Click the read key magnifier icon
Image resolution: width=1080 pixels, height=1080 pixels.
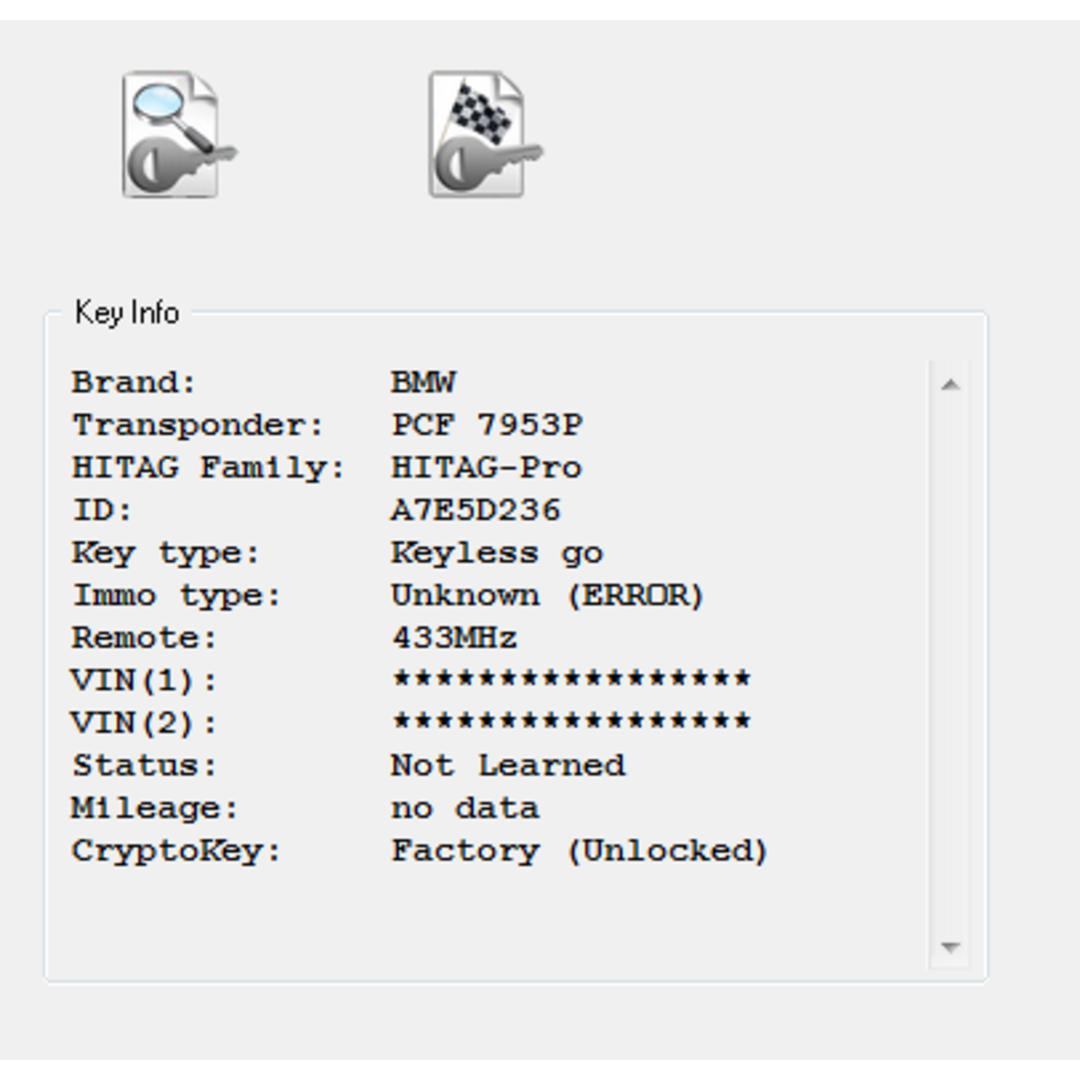179,134
